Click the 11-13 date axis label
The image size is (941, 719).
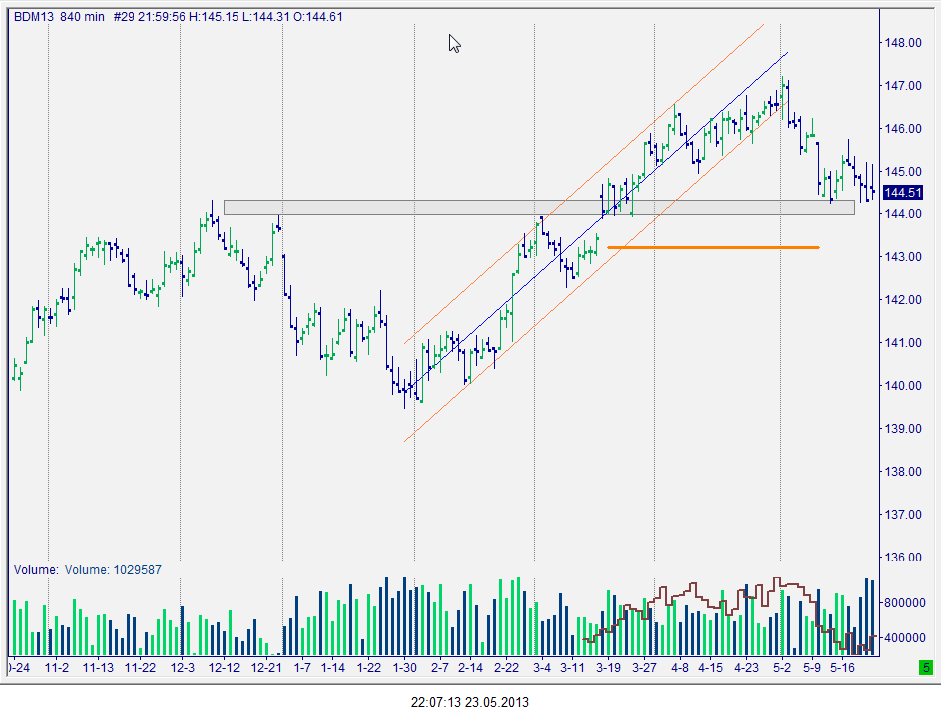coord(98,667)
